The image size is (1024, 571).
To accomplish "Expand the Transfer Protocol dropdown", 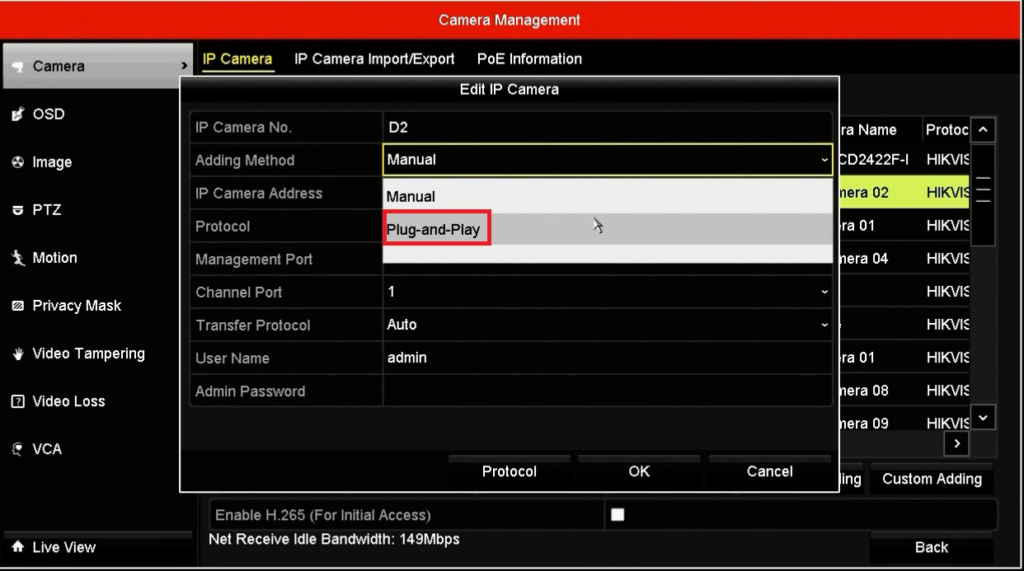I will (824, 325).
